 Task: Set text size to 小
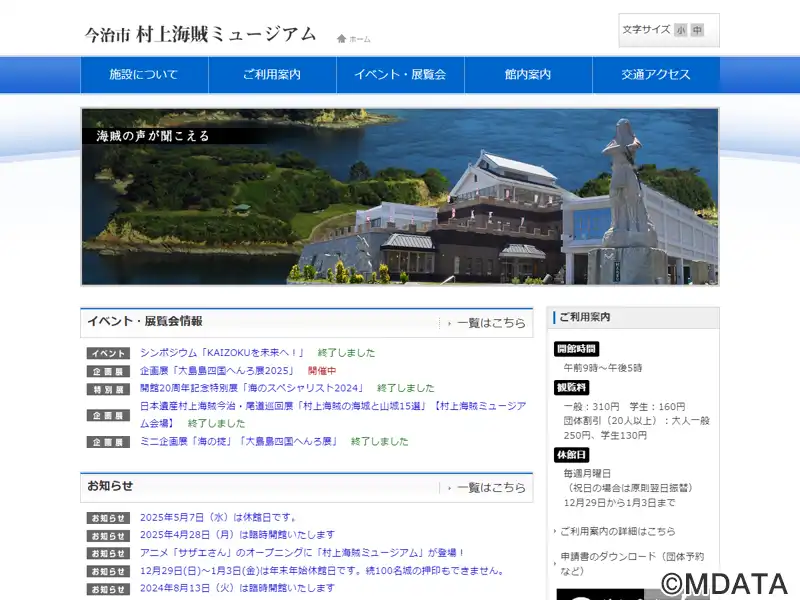[x=681, y=30]
